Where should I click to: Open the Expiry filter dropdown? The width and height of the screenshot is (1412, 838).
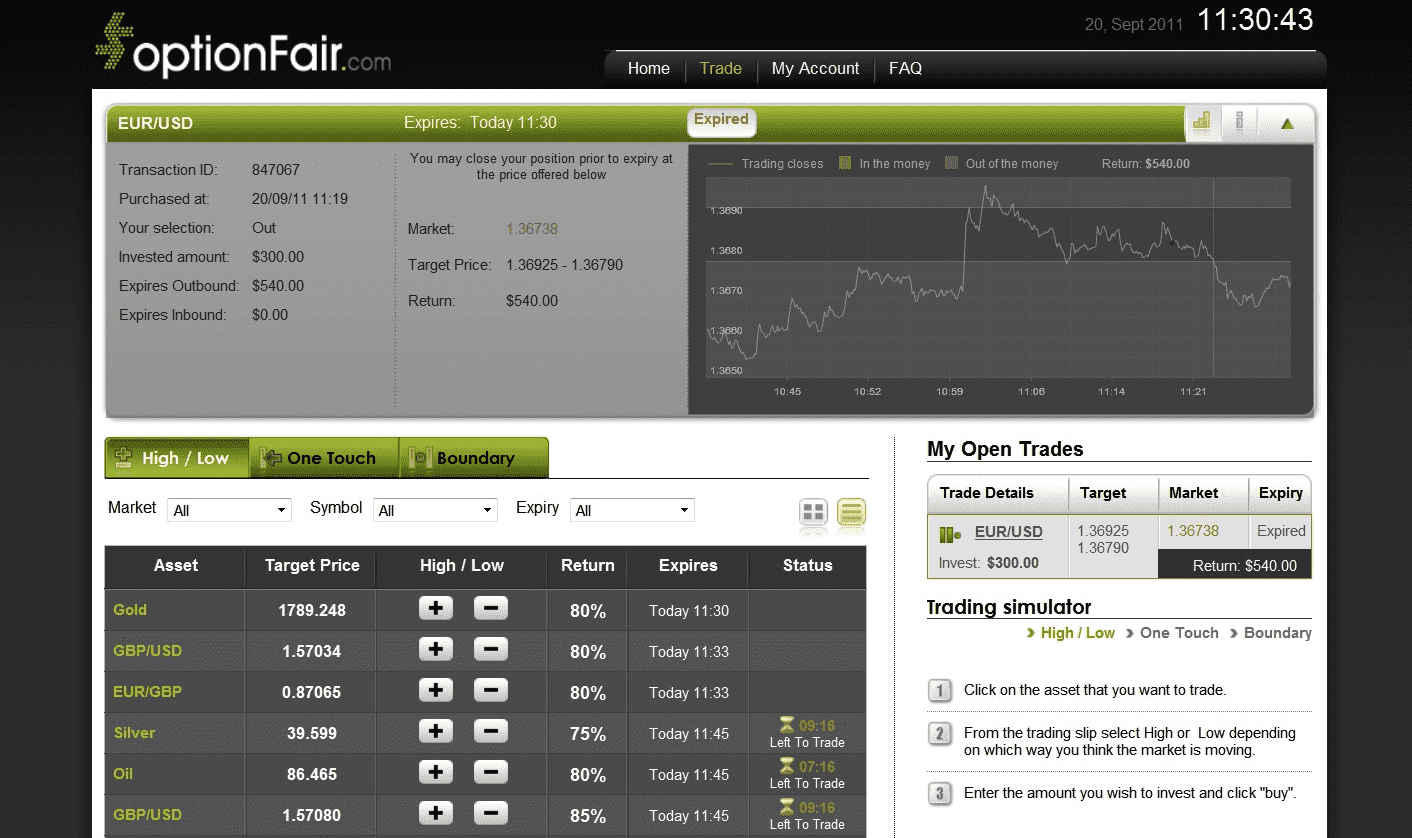coord(632,510)
